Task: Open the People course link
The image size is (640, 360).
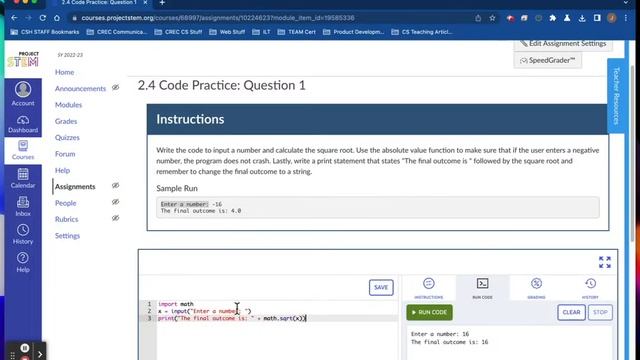Action: [66, 203]
